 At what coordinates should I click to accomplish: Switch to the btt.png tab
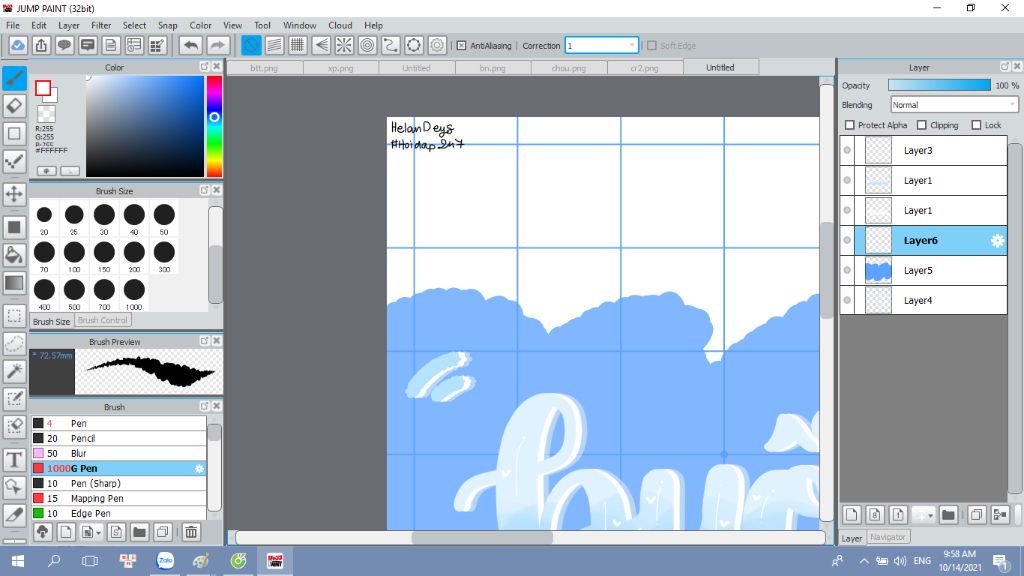click(x=264, y=68)
